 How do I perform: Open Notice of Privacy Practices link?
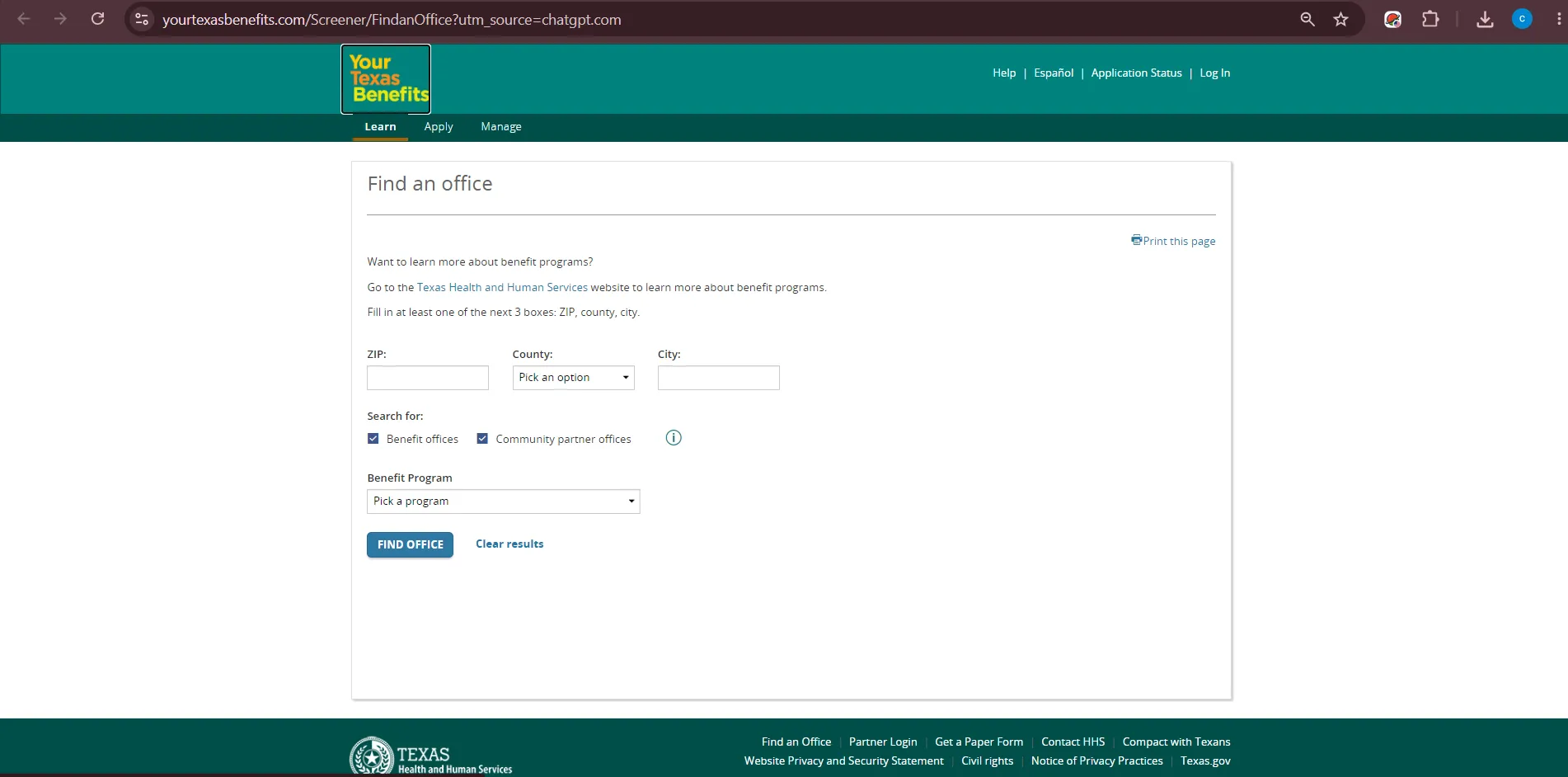coord(1096,761)
